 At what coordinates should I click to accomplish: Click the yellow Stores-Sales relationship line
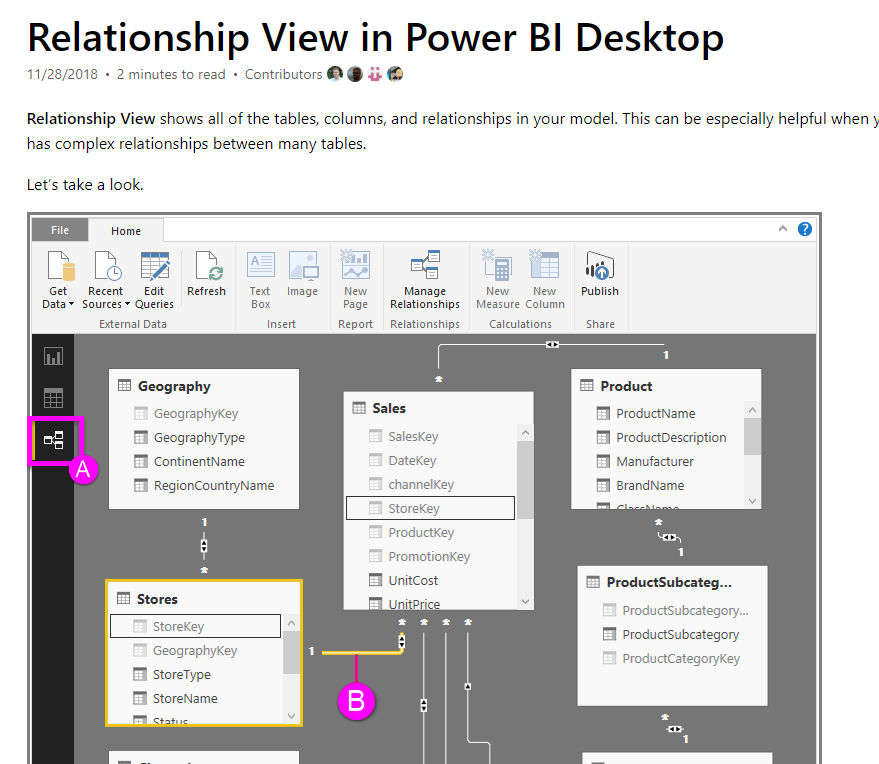pos(362,652)
